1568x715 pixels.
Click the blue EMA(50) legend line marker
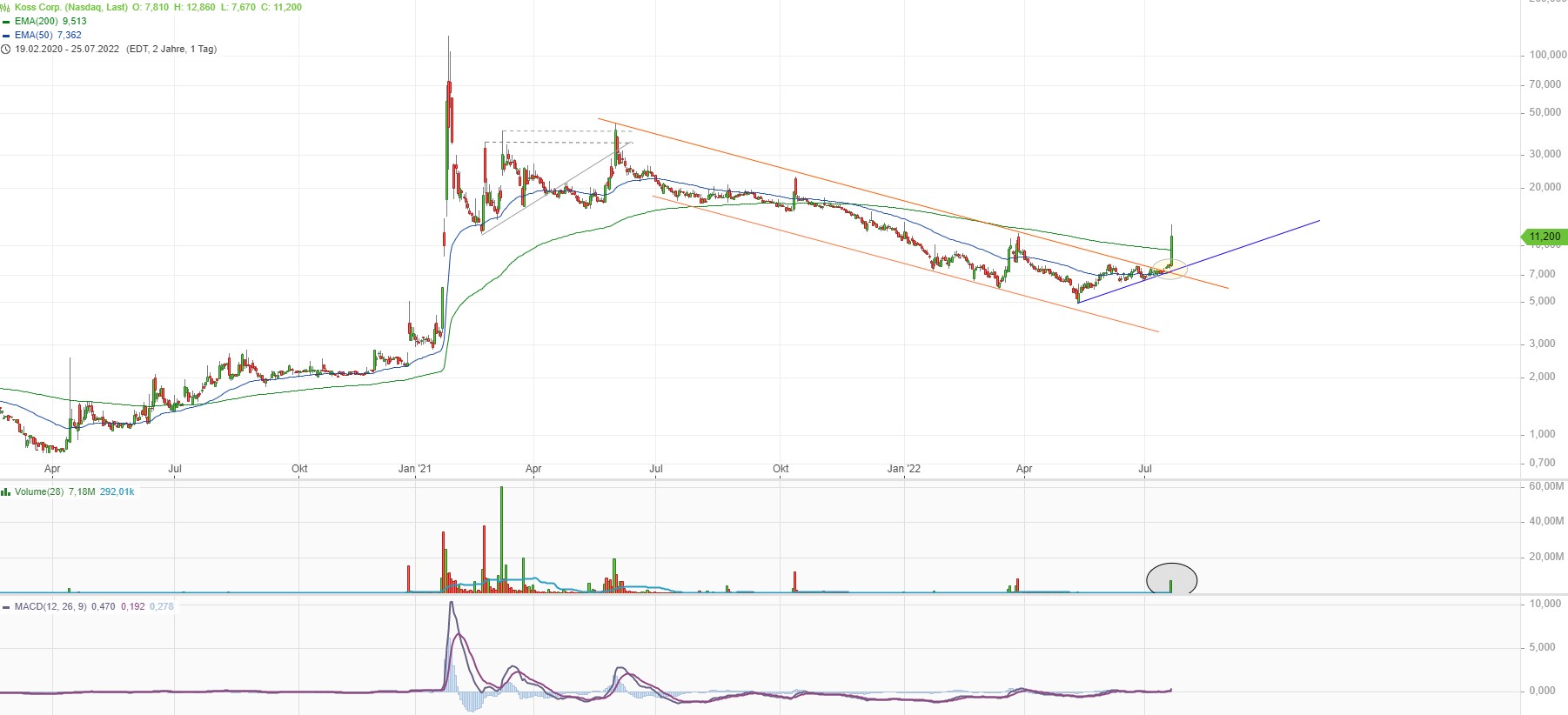(6, 36)
